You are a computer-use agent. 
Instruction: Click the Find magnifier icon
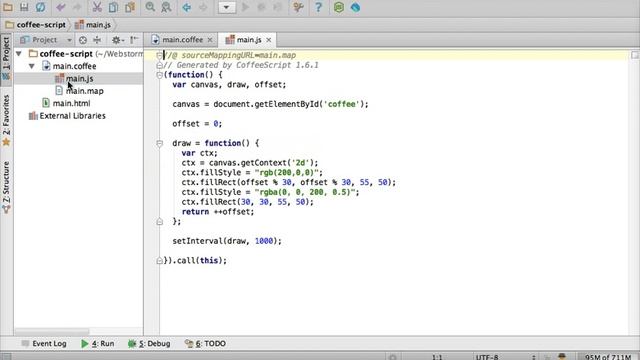(150, 7)
